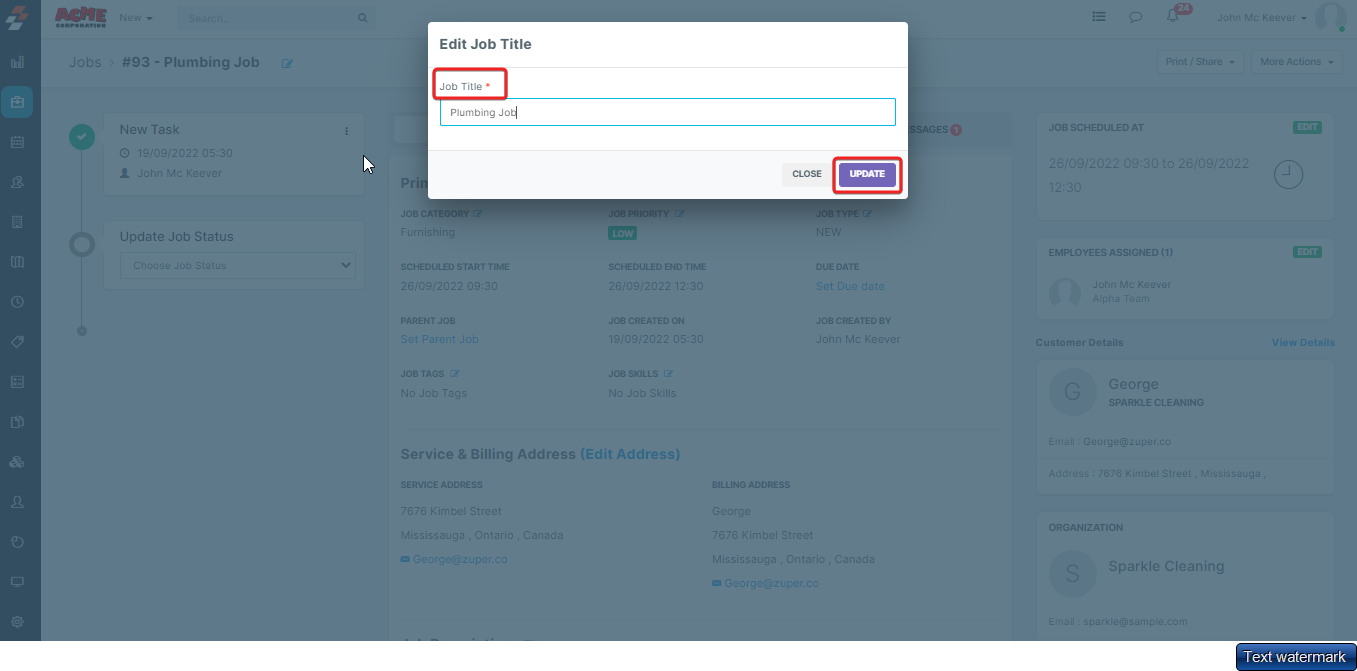Click the edit icon next to Job Priority
Image resolution: width=1357 pixels, height=671 pixels.
[679, 213]
